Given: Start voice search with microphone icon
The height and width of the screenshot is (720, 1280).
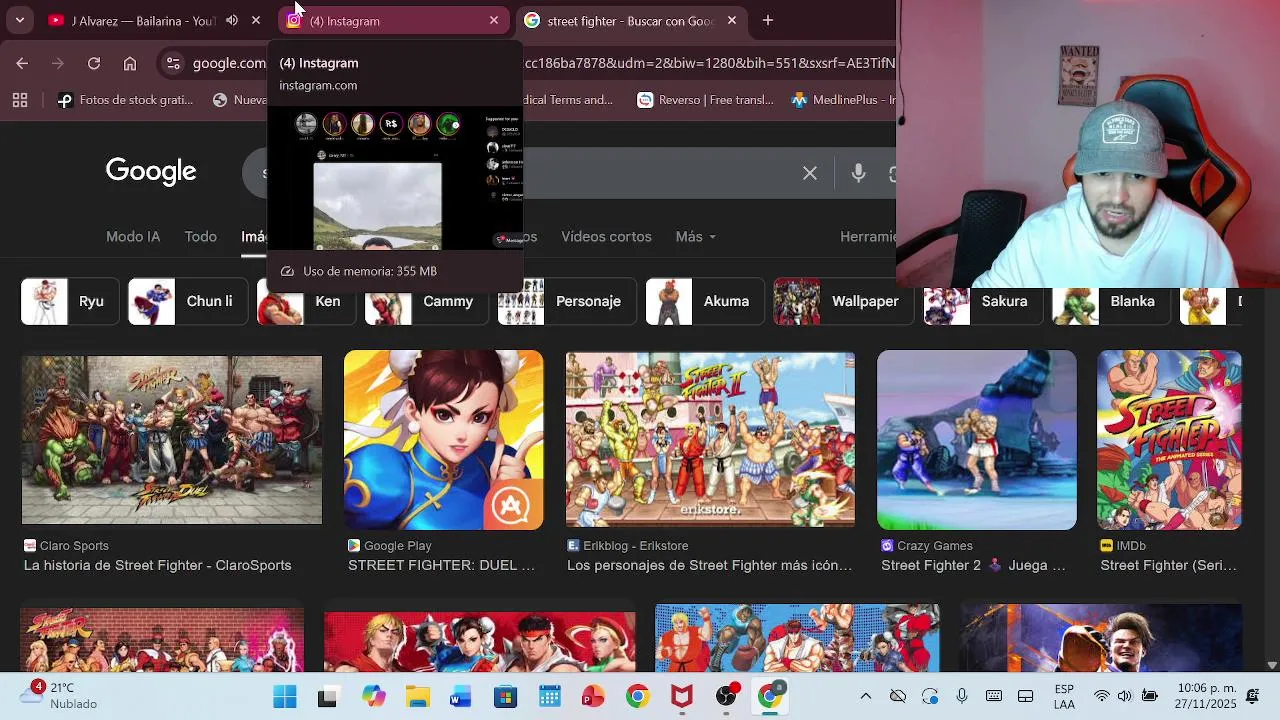Looking at the screenshot, I should pos(859,174).
